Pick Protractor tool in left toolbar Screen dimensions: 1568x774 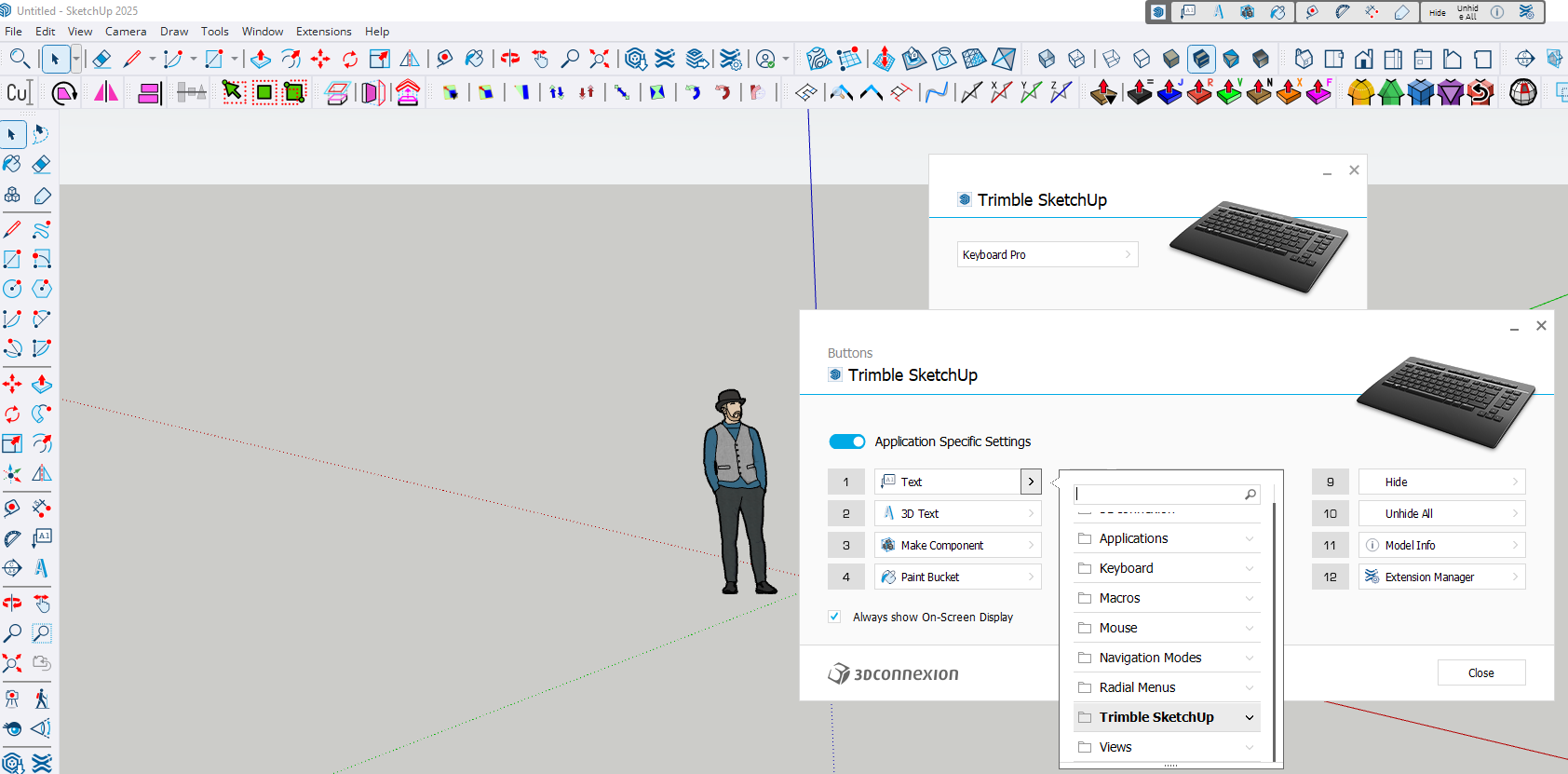point(12,538)
